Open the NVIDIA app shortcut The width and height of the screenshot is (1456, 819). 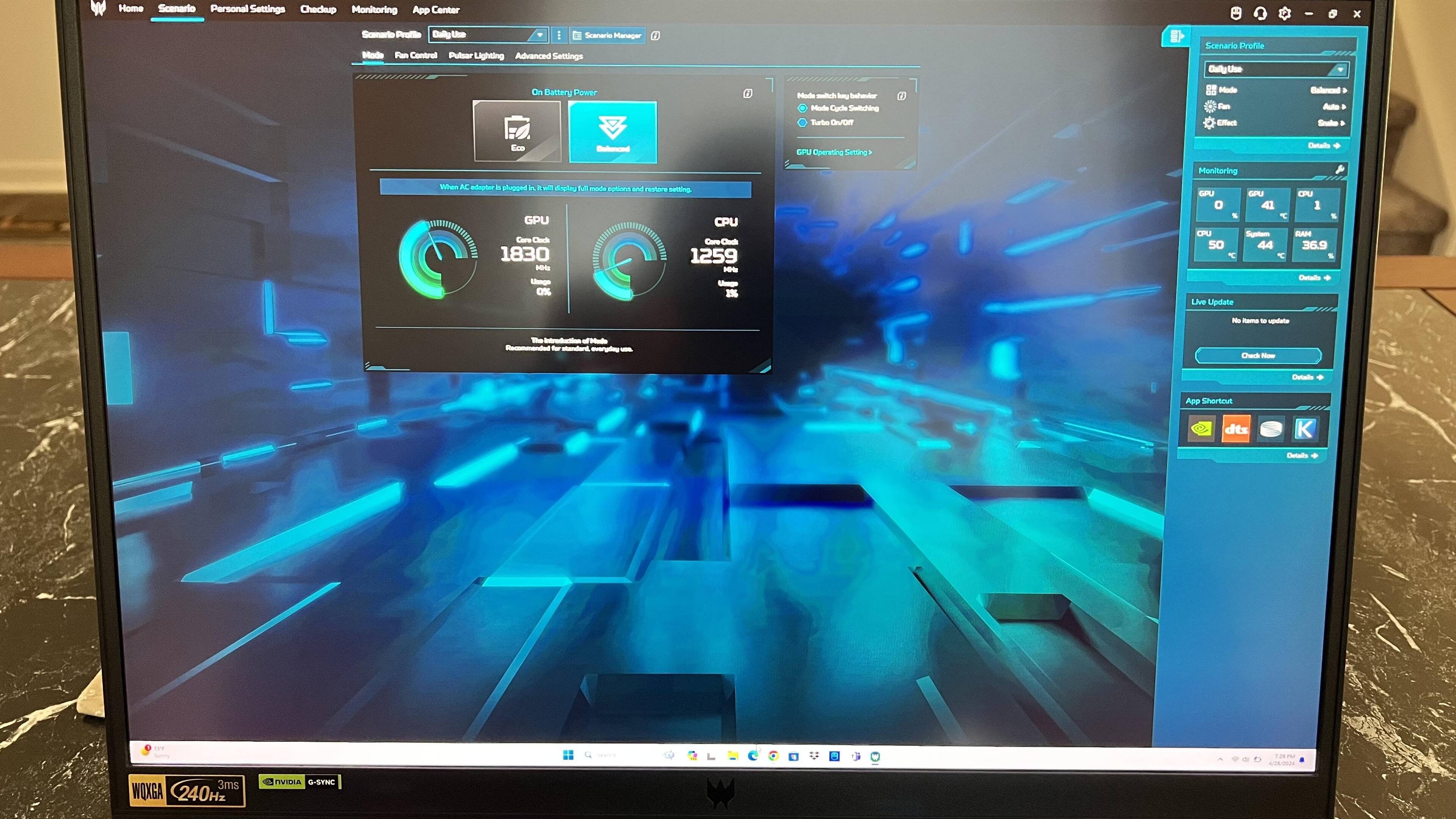[x=1200, y=429]
